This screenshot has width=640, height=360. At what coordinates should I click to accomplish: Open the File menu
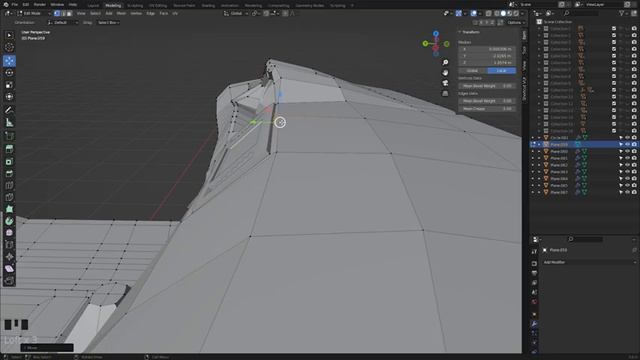click(x=15, y=4)
